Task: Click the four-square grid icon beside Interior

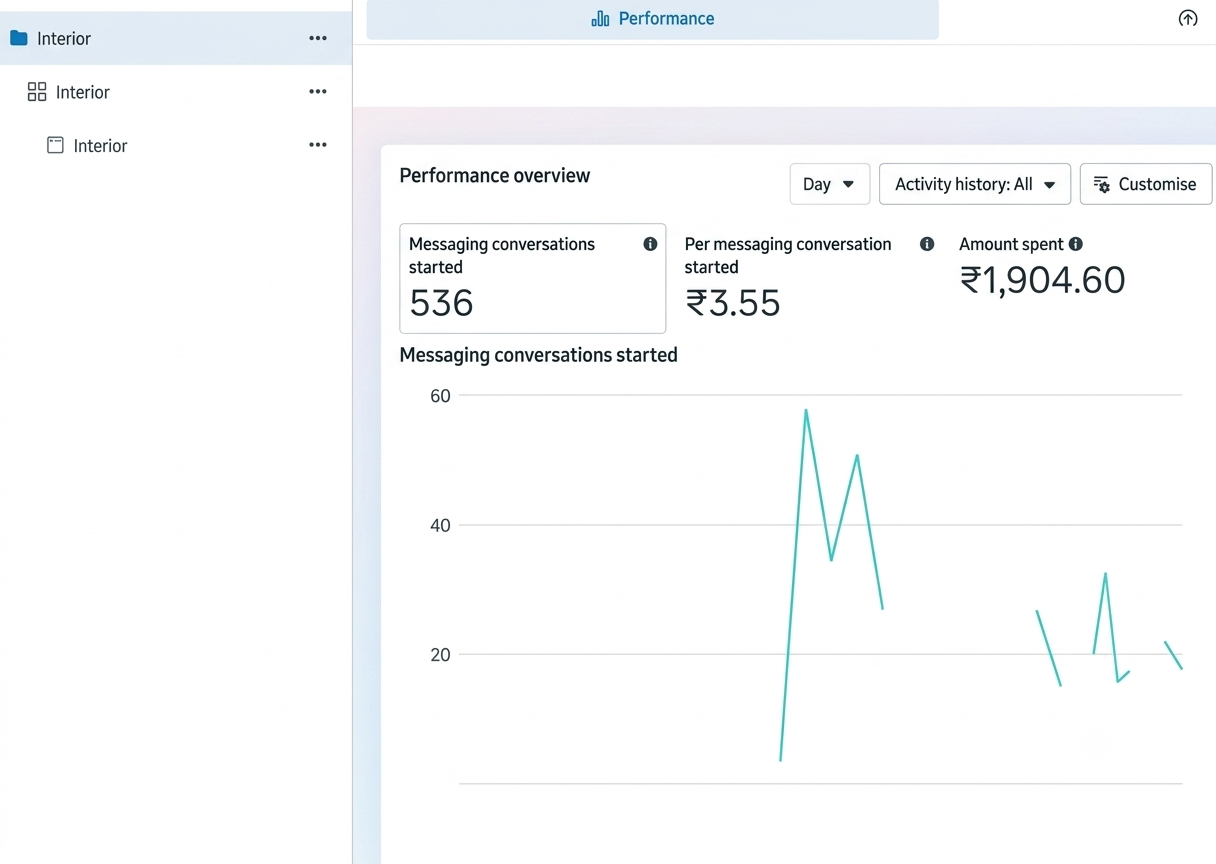Action: 37,92
